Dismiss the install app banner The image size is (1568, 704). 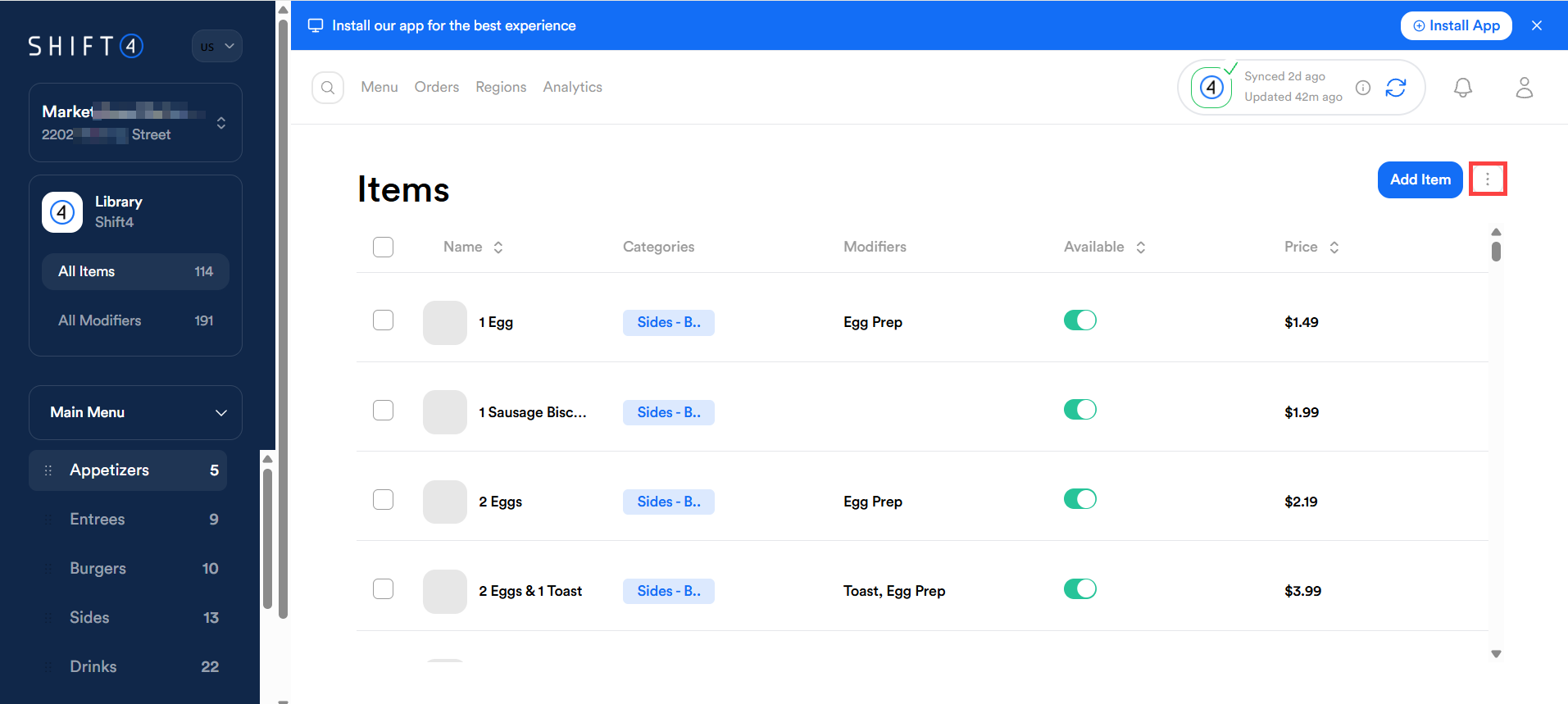click(1536, 25)
